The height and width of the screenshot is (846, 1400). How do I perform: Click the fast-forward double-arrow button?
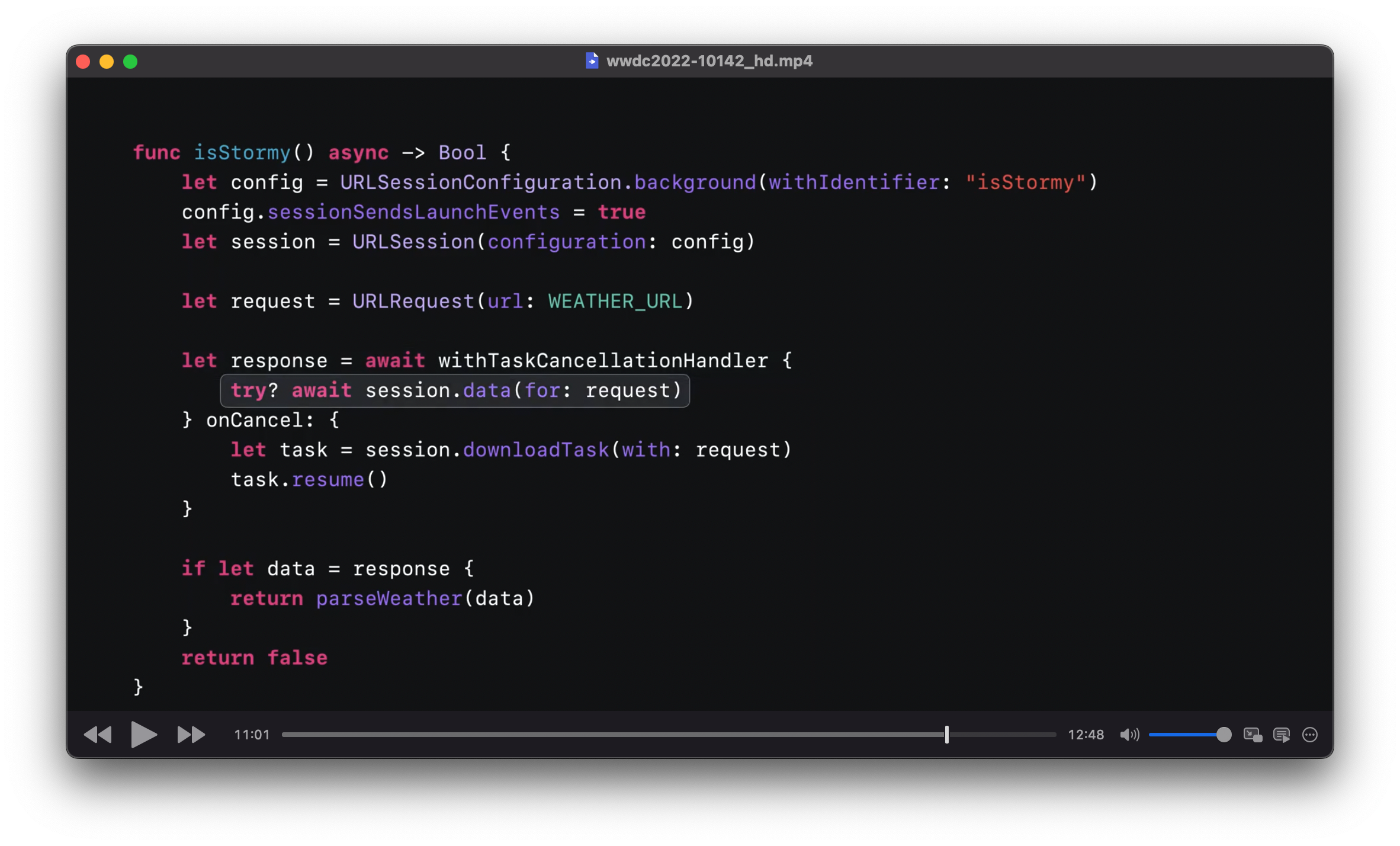[191, 735]
